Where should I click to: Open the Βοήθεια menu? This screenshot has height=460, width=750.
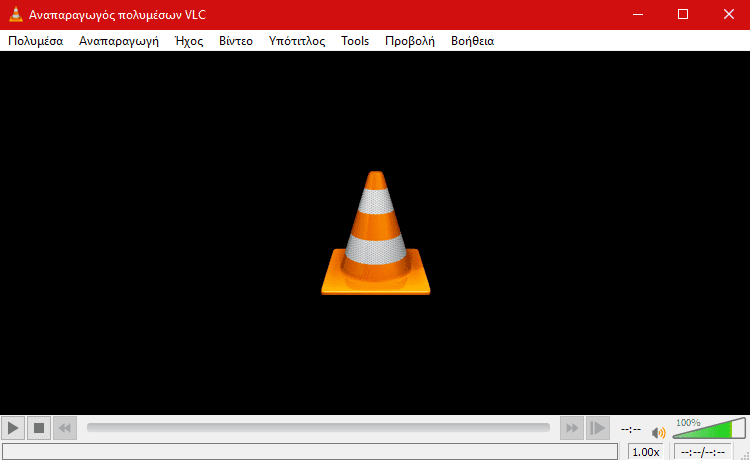pos(473,41)
